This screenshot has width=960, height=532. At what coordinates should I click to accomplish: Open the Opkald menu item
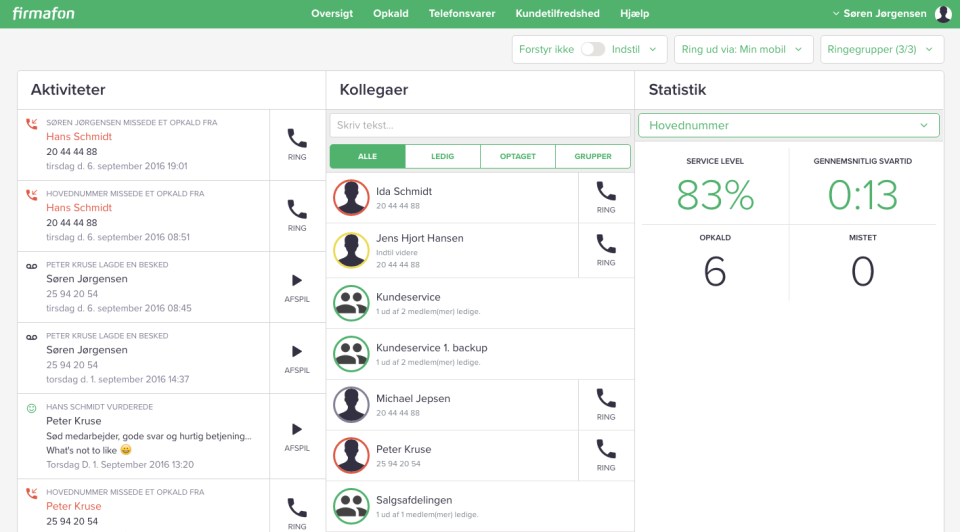[391, 13]
